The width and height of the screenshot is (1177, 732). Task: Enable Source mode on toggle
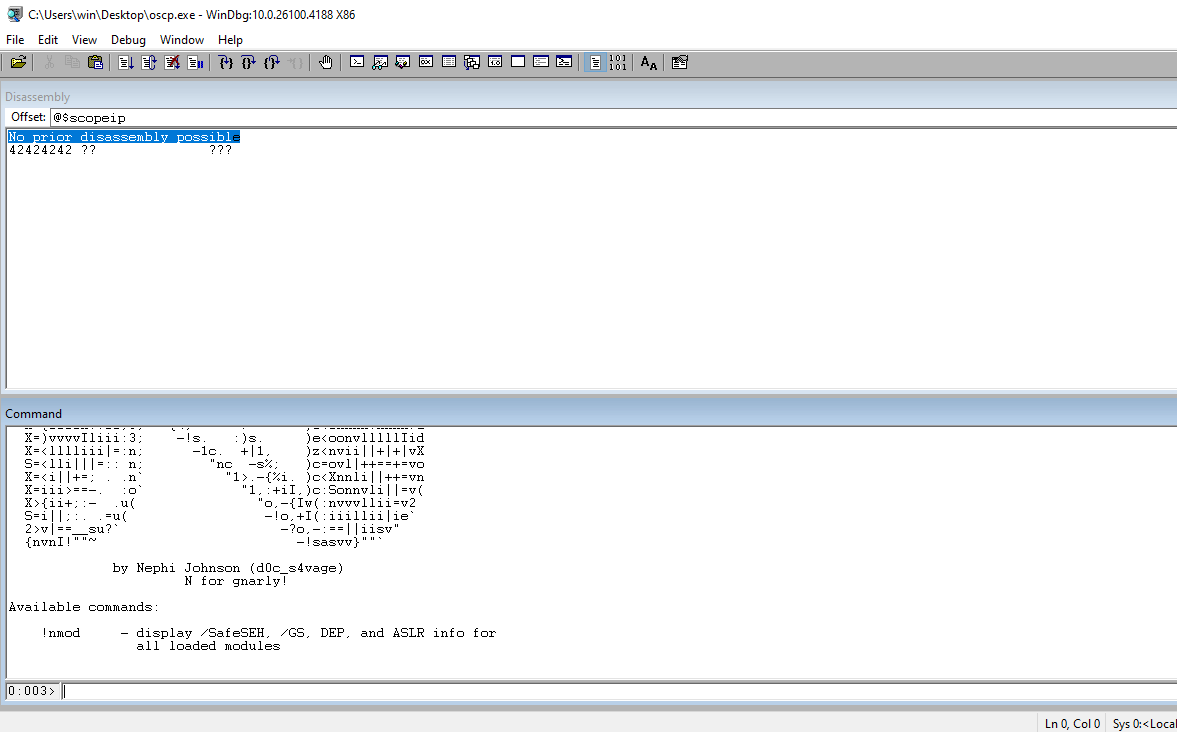(595, 63)
